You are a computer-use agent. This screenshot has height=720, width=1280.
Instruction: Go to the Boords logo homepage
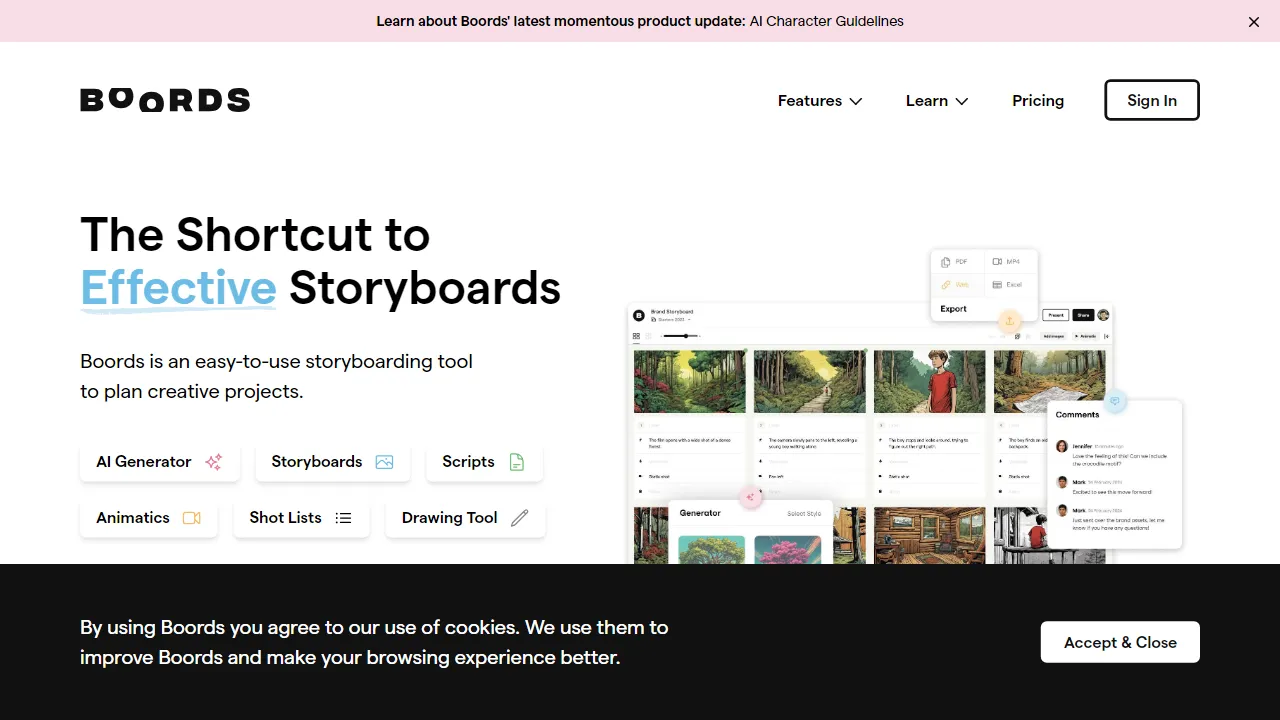click(x=165, y=100)
